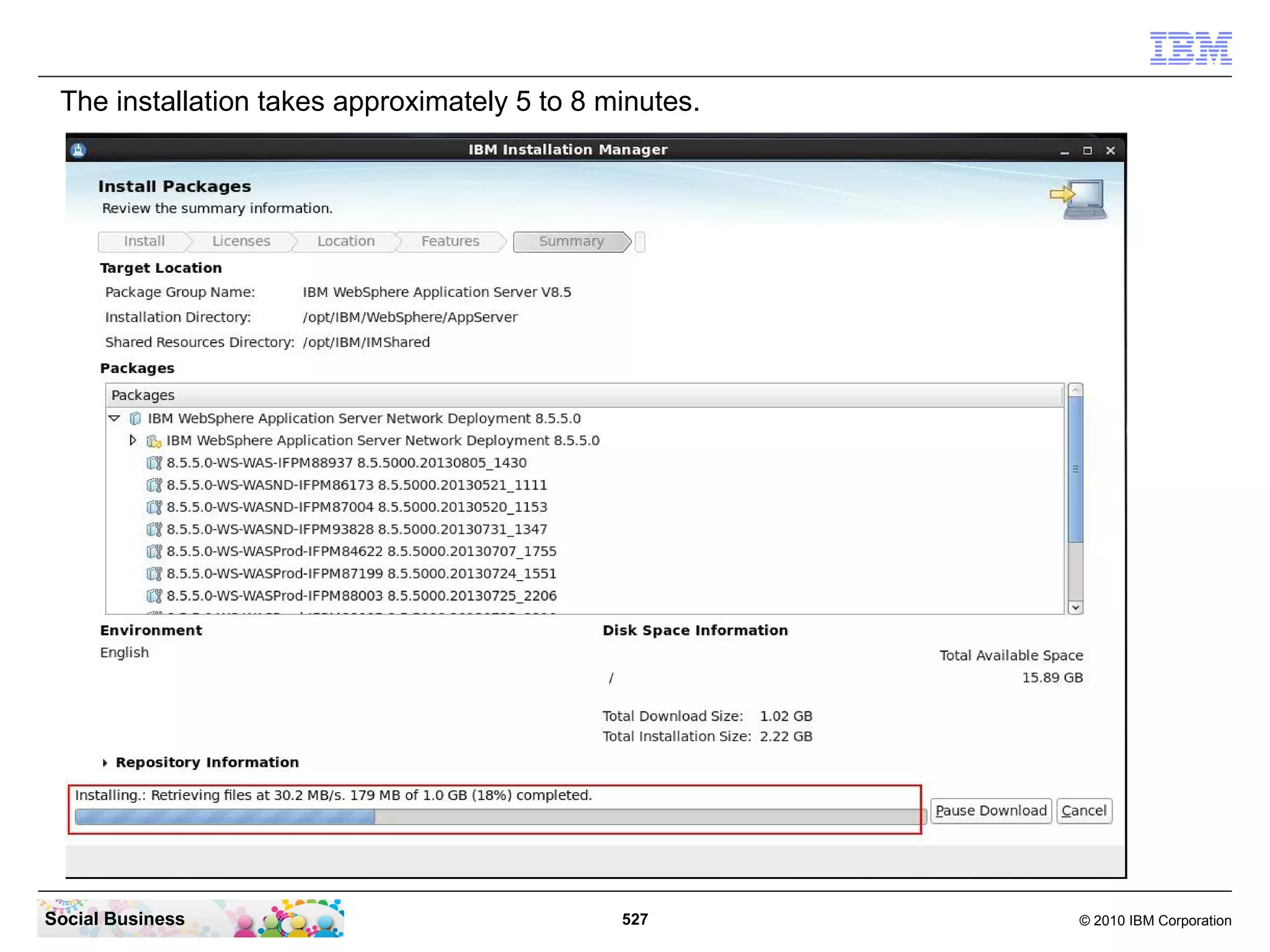Collapse the top-level WebSphere Network Deployment 8.5.5.0 tree
The width and height of the screenshot is (1270, 952).
pos(115,418)
